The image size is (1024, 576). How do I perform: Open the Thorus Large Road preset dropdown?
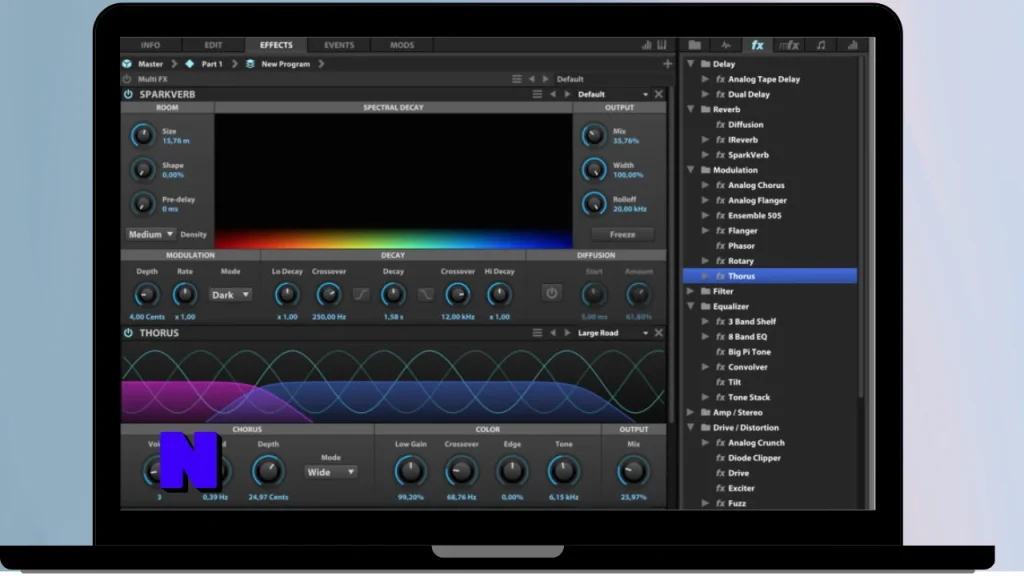tap(613, 333)
